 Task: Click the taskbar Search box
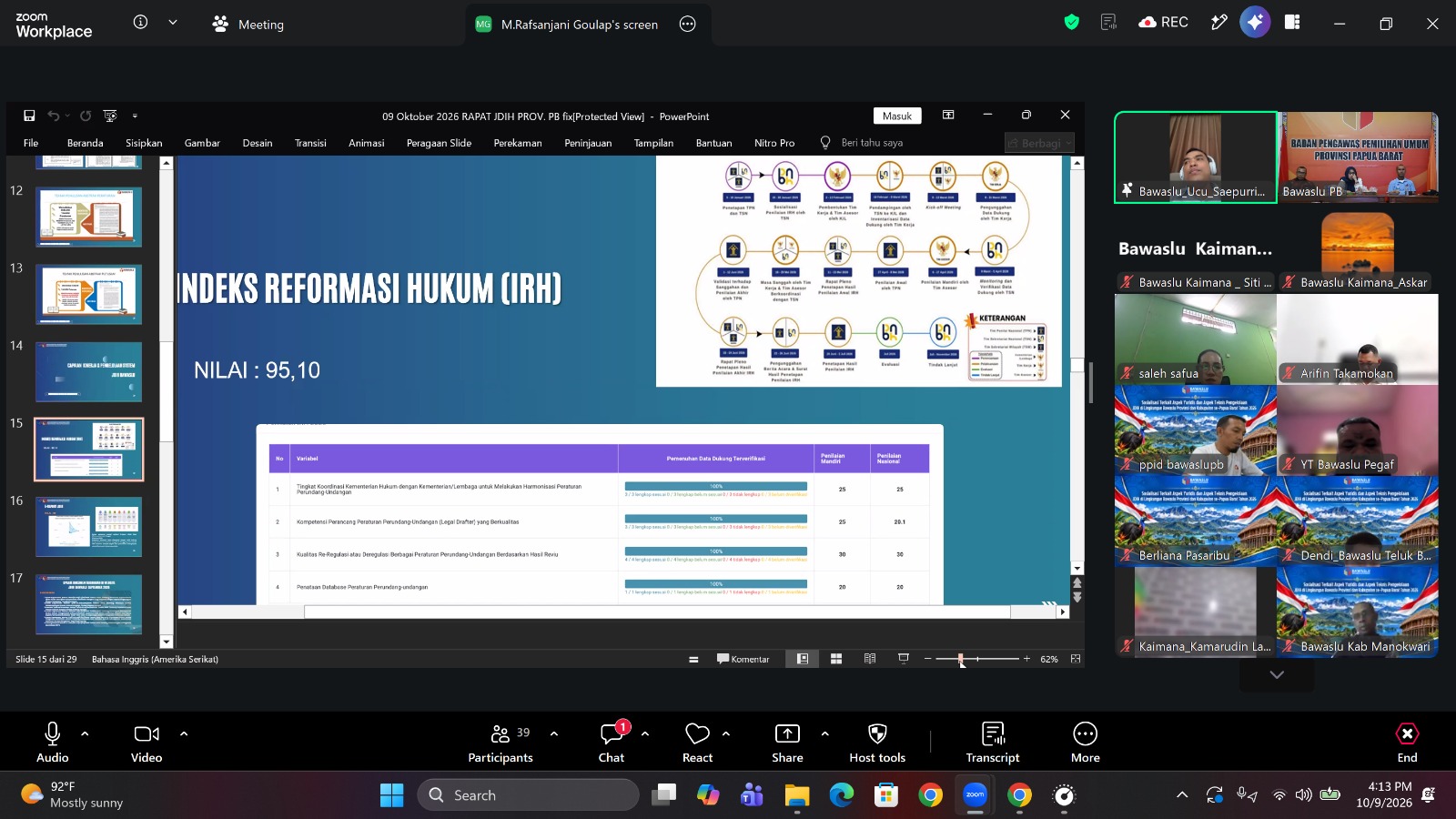click(x=528, y=795)
